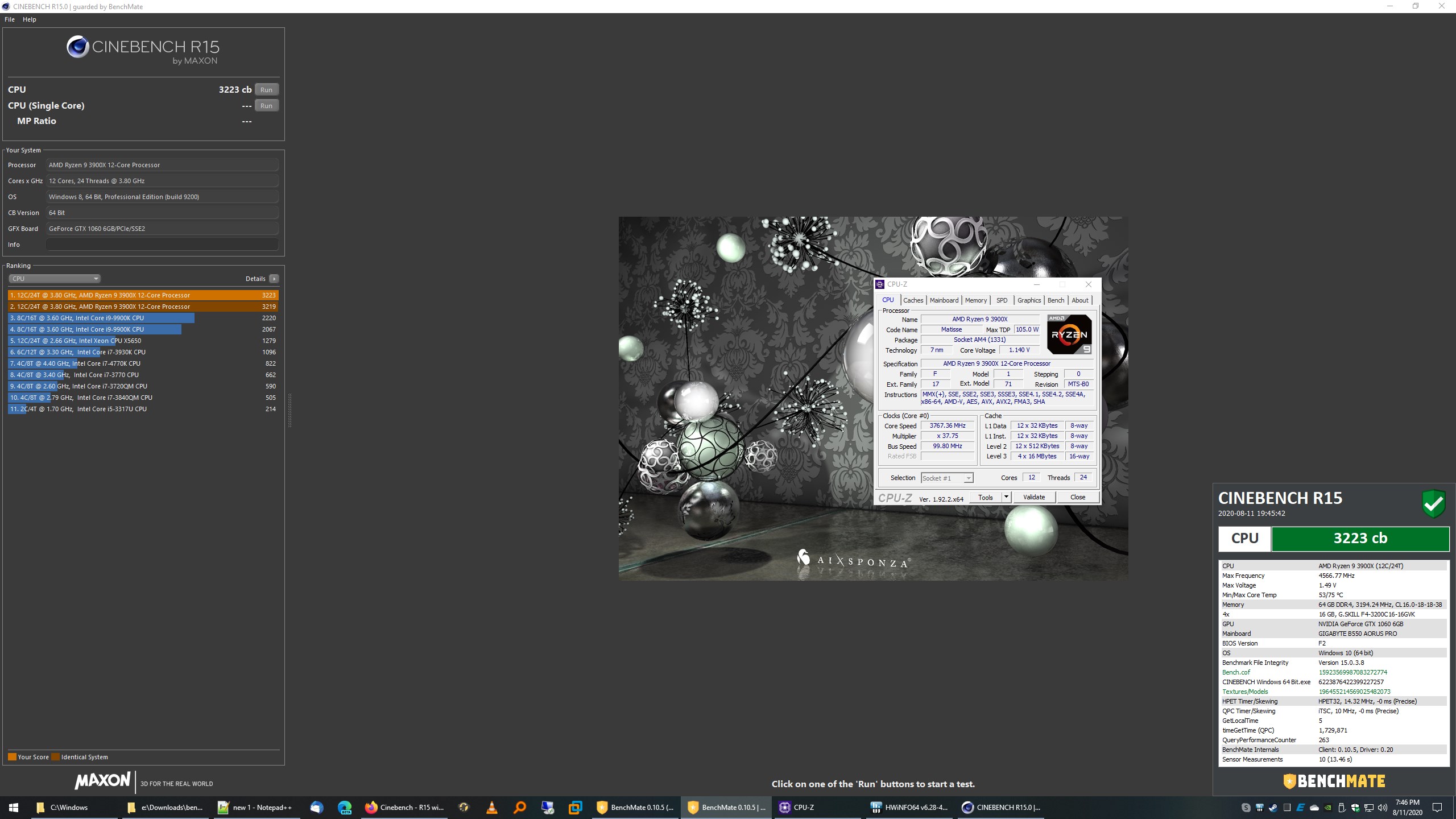1456x819 pixels.
Task: Switch to CPU-Z in the taskbar
Action: click(817, 808)
